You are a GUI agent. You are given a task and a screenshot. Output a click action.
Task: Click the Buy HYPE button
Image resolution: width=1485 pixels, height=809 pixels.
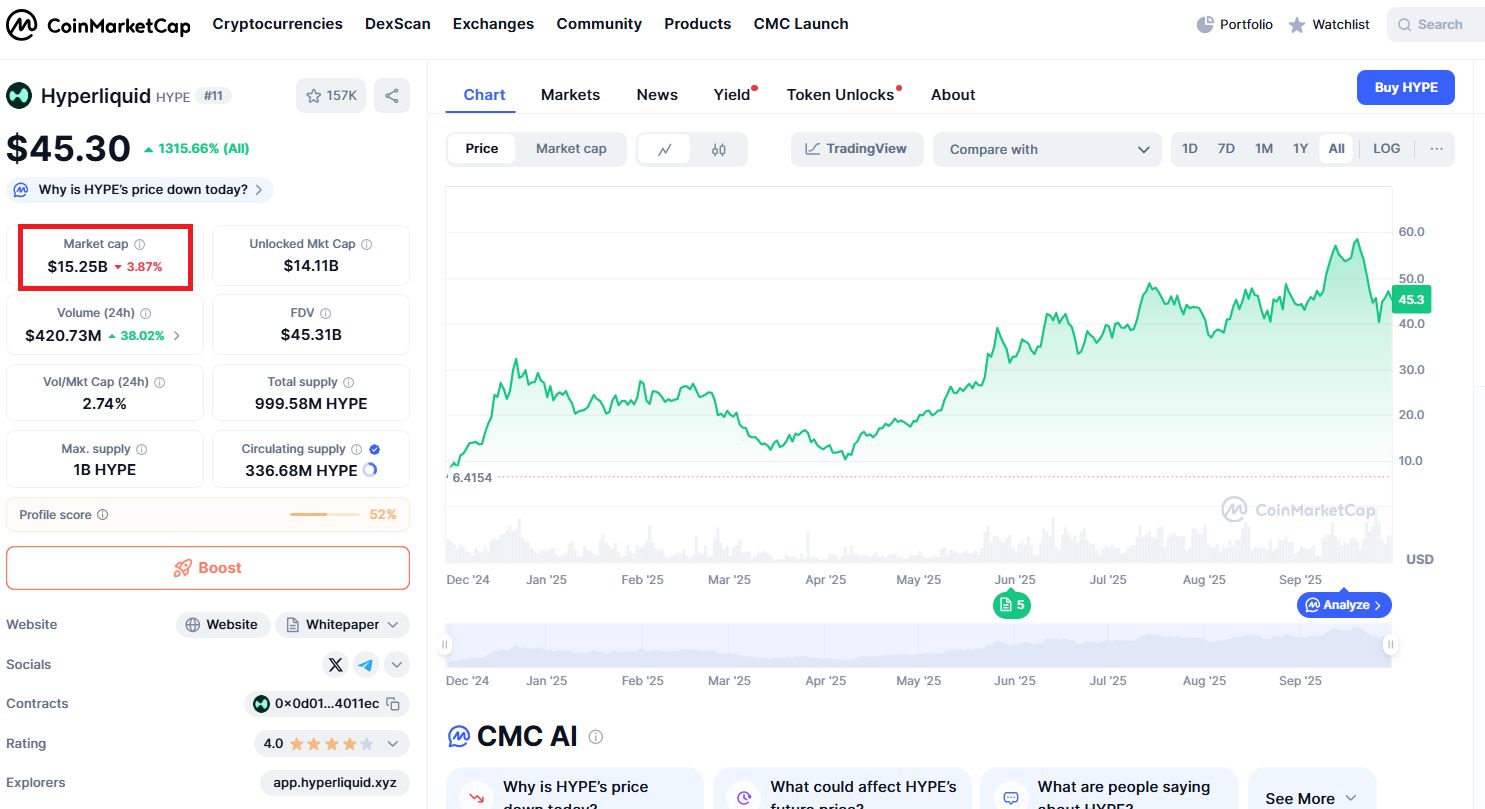[1405, 88]
